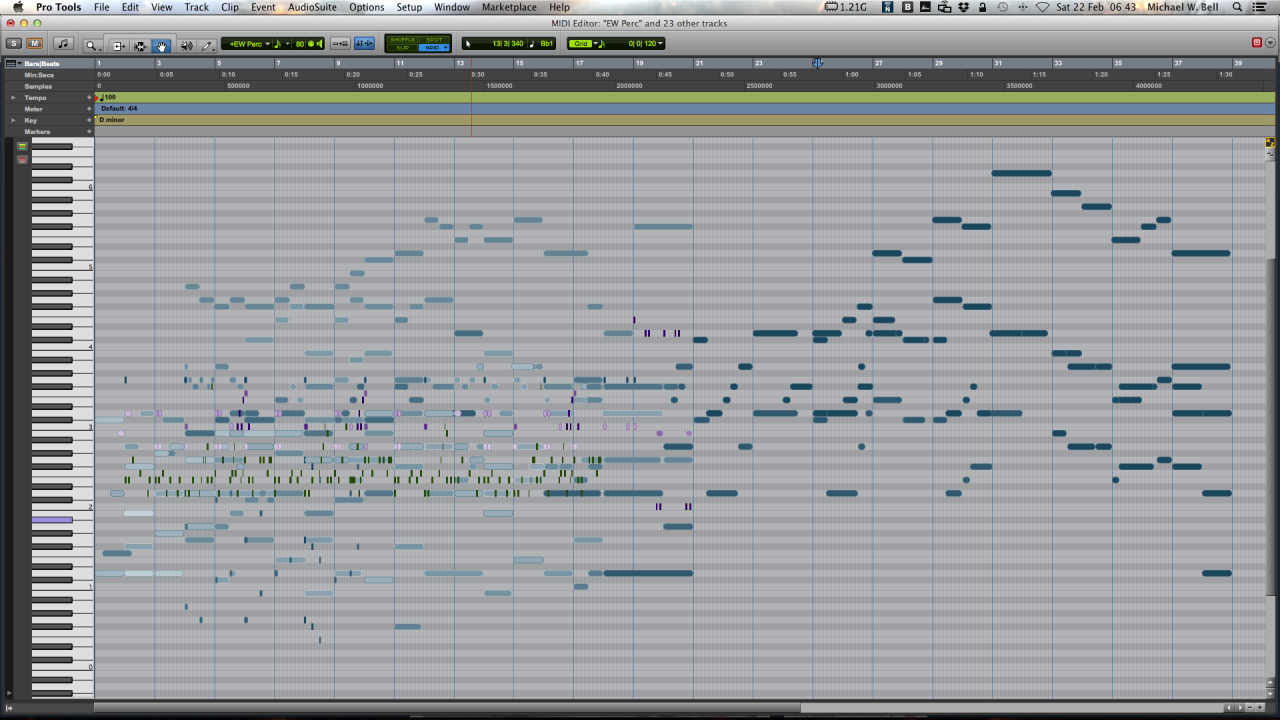The width and height of the screenshot is (1280, 720).
Task: Open the Marketplace menu
Action: 509,7
